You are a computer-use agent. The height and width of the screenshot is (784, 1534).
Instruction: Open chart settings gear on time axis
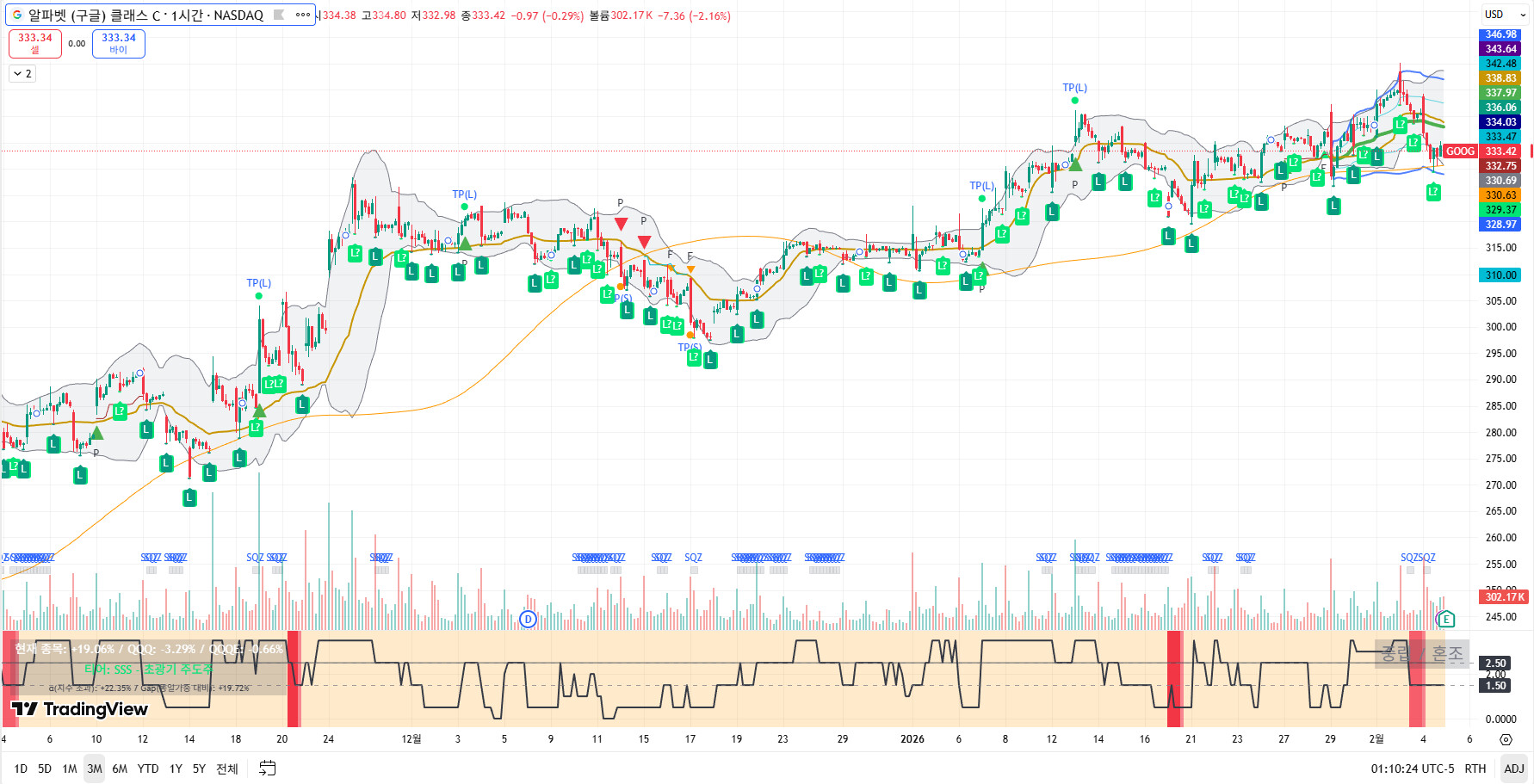tap(1506, 739)
